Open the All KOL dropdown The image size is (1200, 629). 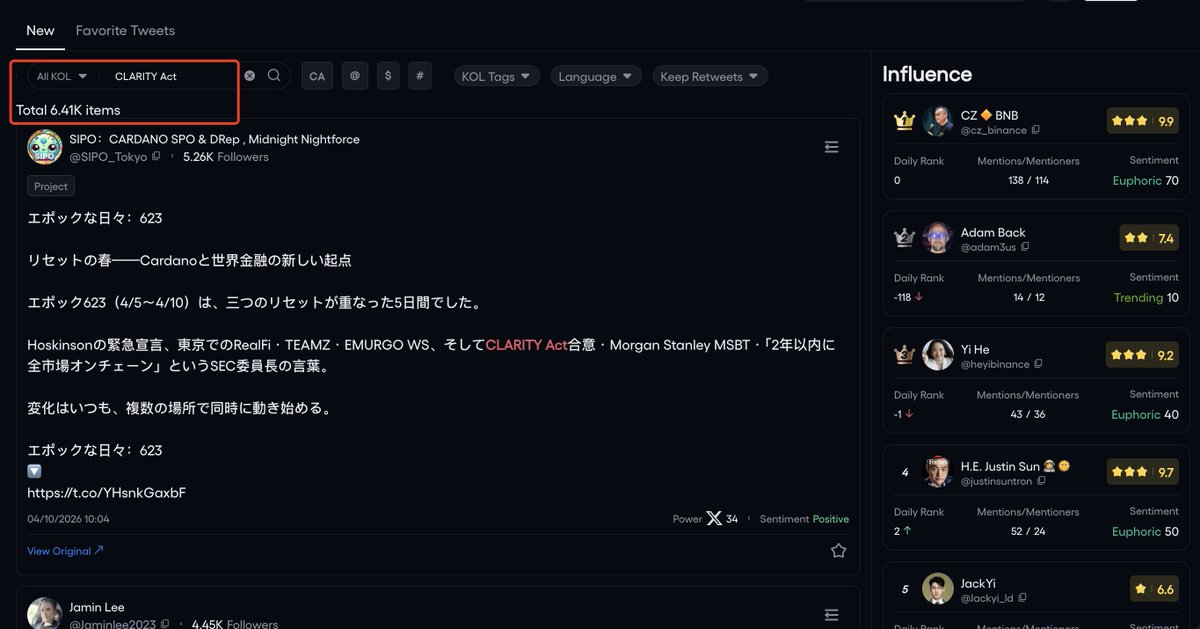[x=62, y=76]
